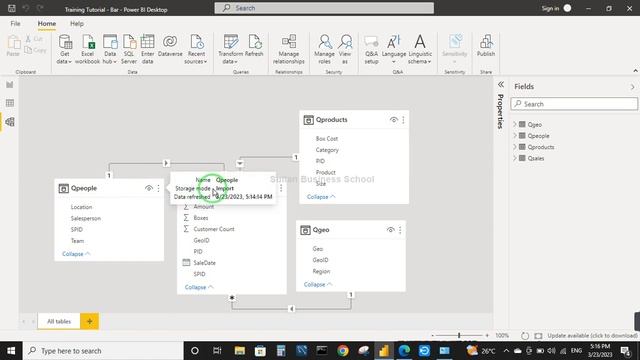Switch to Report view in sidebar
The width and height of the screenshot is (640, 360).
tap(10, 84)
